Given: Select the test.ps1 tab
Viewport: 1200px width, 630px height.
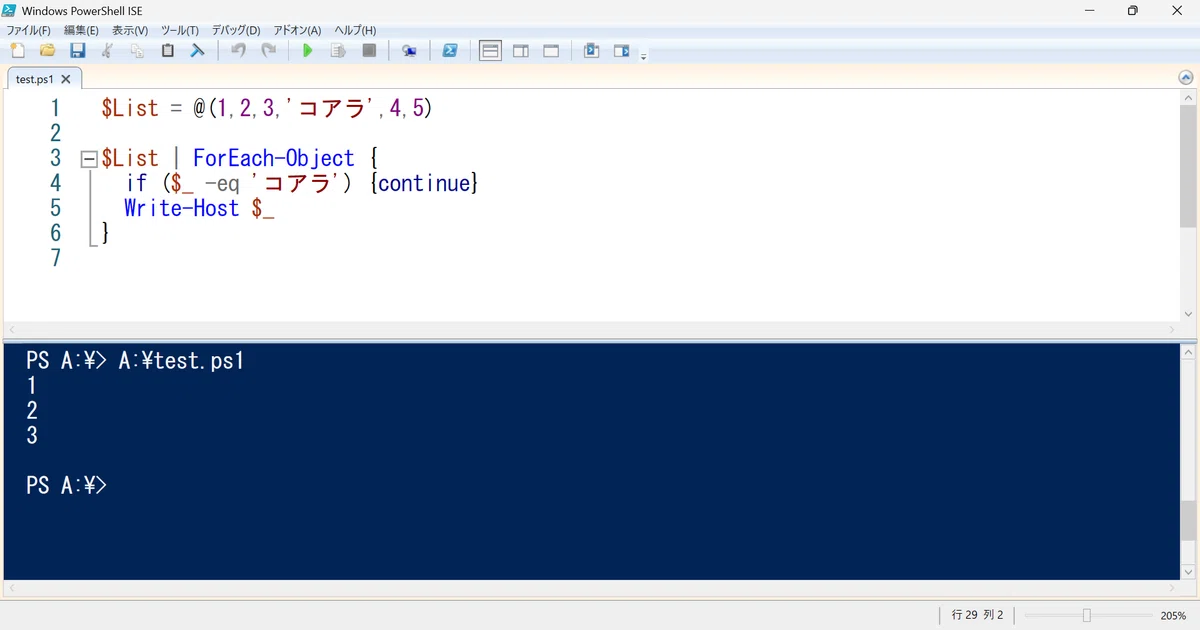Looking at the screenshot, I should [x=35, y=79].
